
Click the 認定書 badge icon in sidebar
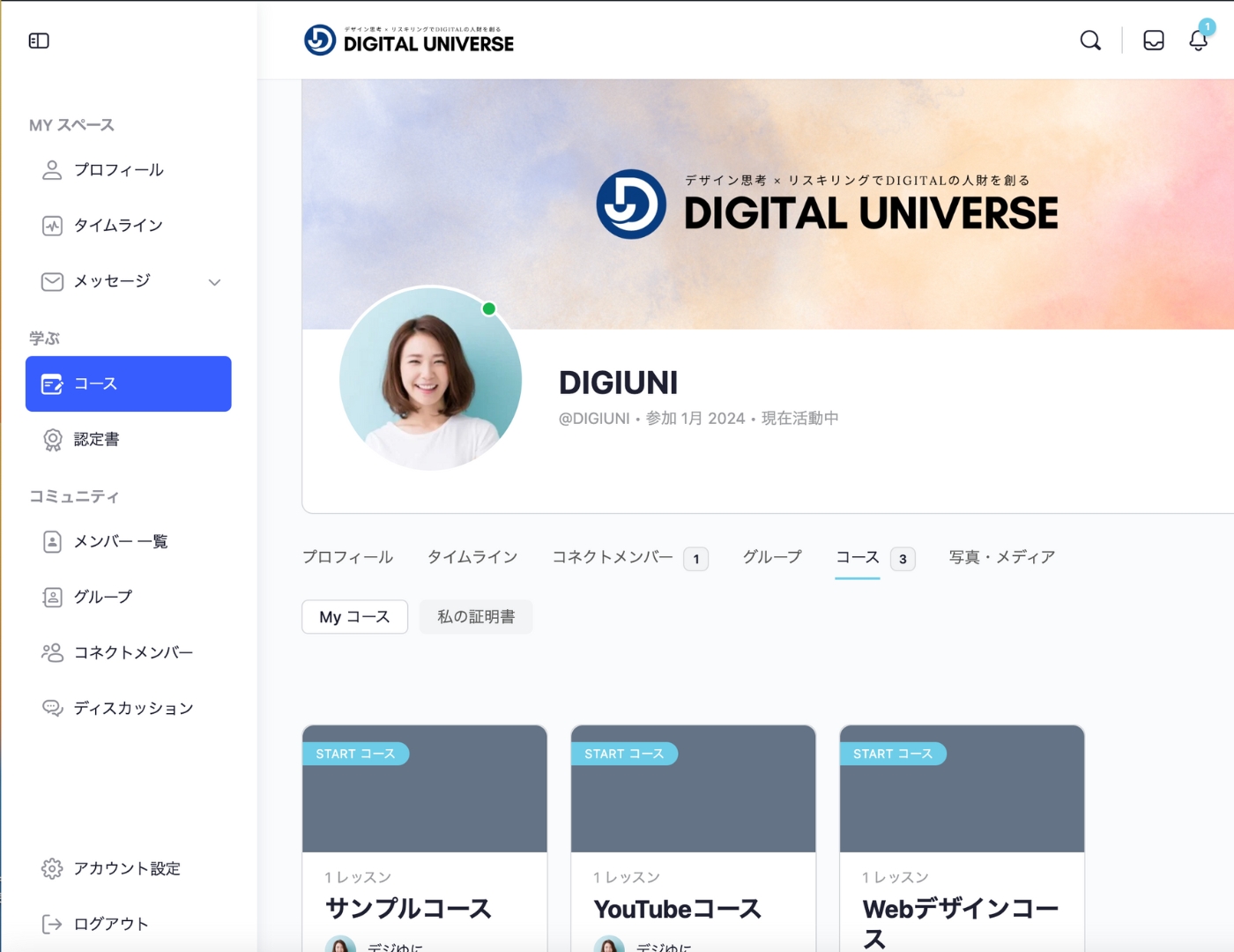coord(53,440)
